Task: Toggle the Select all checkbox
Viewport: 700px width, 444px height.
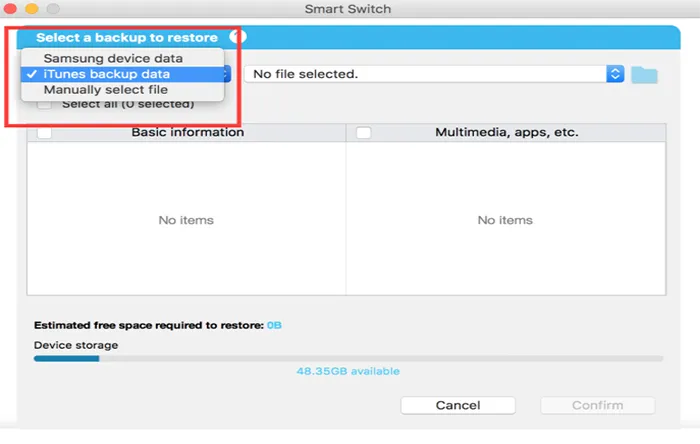Action: tap(45, 104)
